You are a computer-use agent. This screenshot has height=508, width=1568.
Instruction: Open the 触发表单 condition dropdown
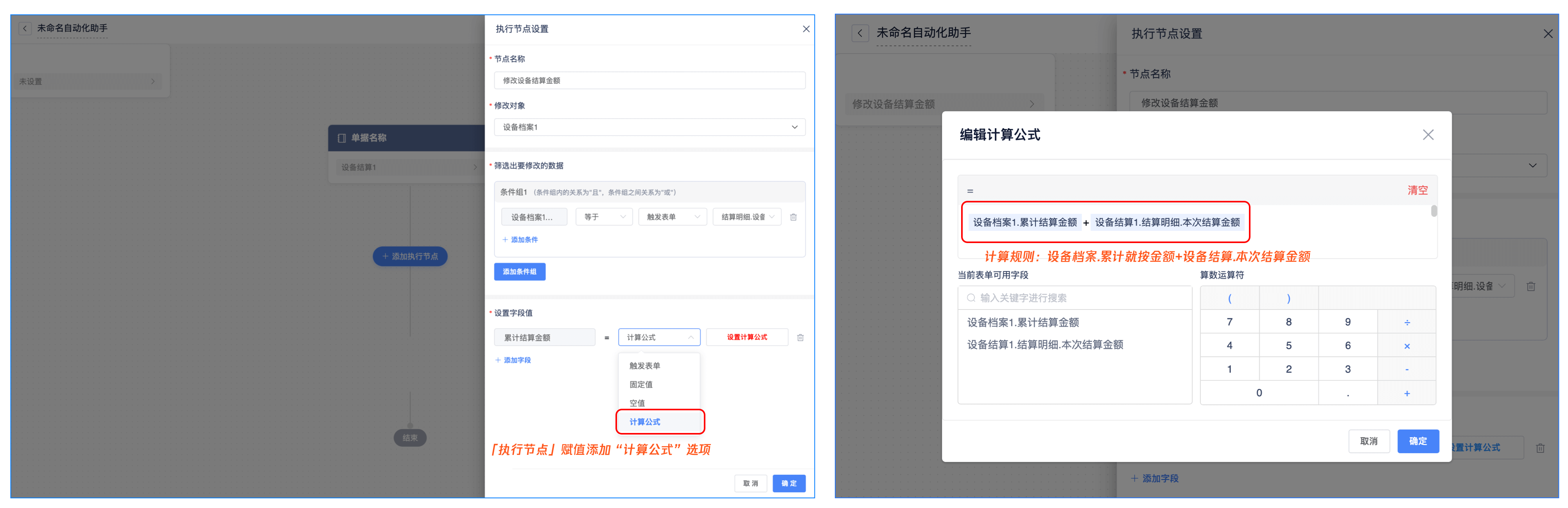tap(672, 217)
